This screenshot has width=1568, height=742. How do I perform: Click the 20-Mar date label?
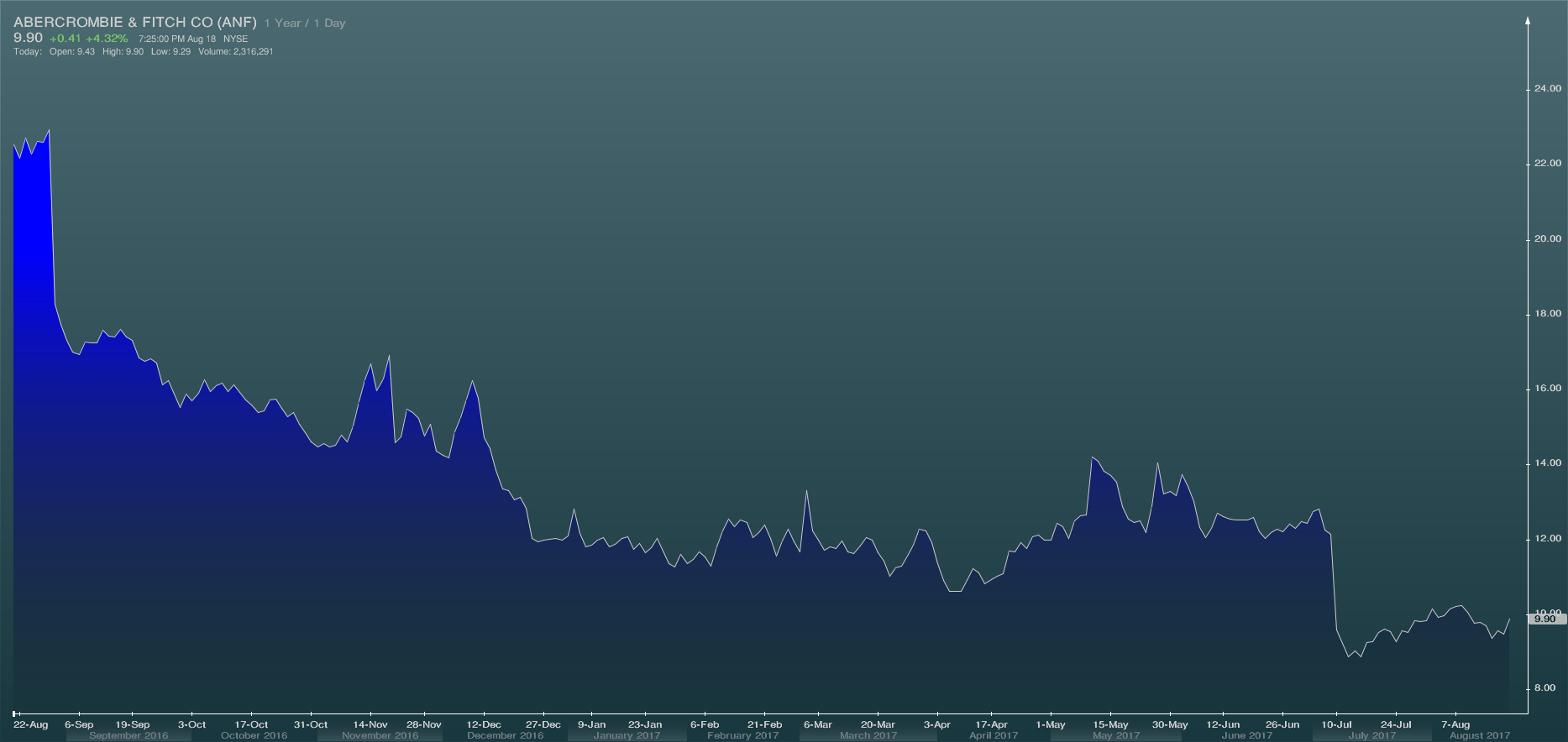[878, 724]
